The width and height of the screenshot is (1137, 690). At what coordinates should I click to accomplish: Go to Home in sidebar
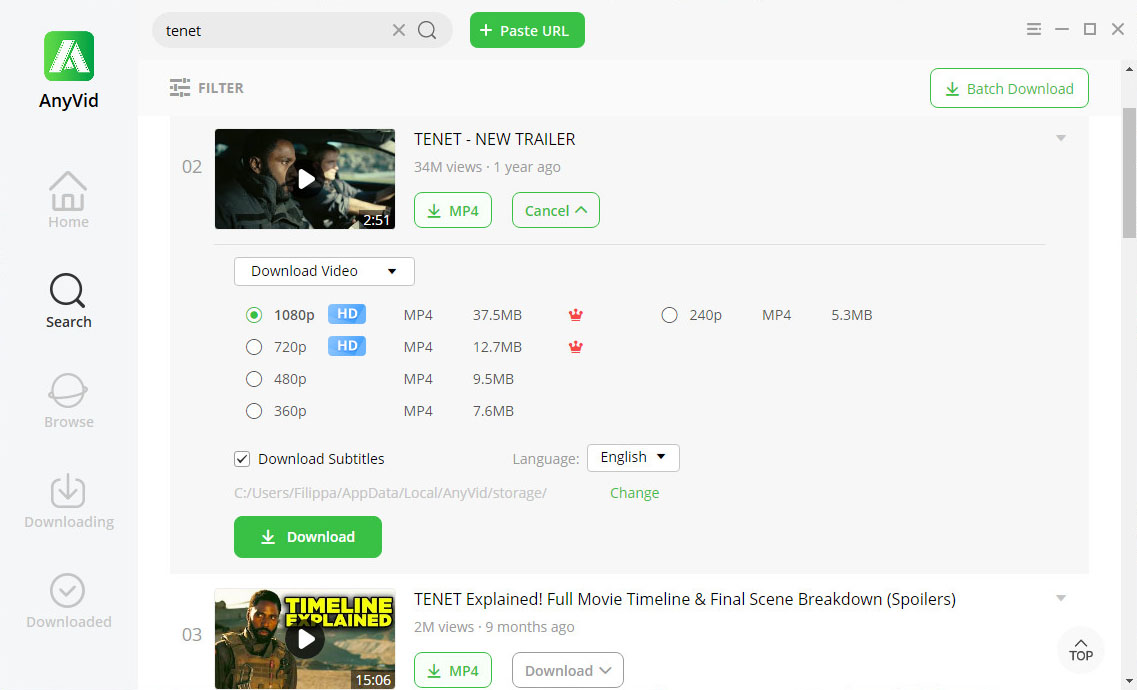tap(68, 201)
